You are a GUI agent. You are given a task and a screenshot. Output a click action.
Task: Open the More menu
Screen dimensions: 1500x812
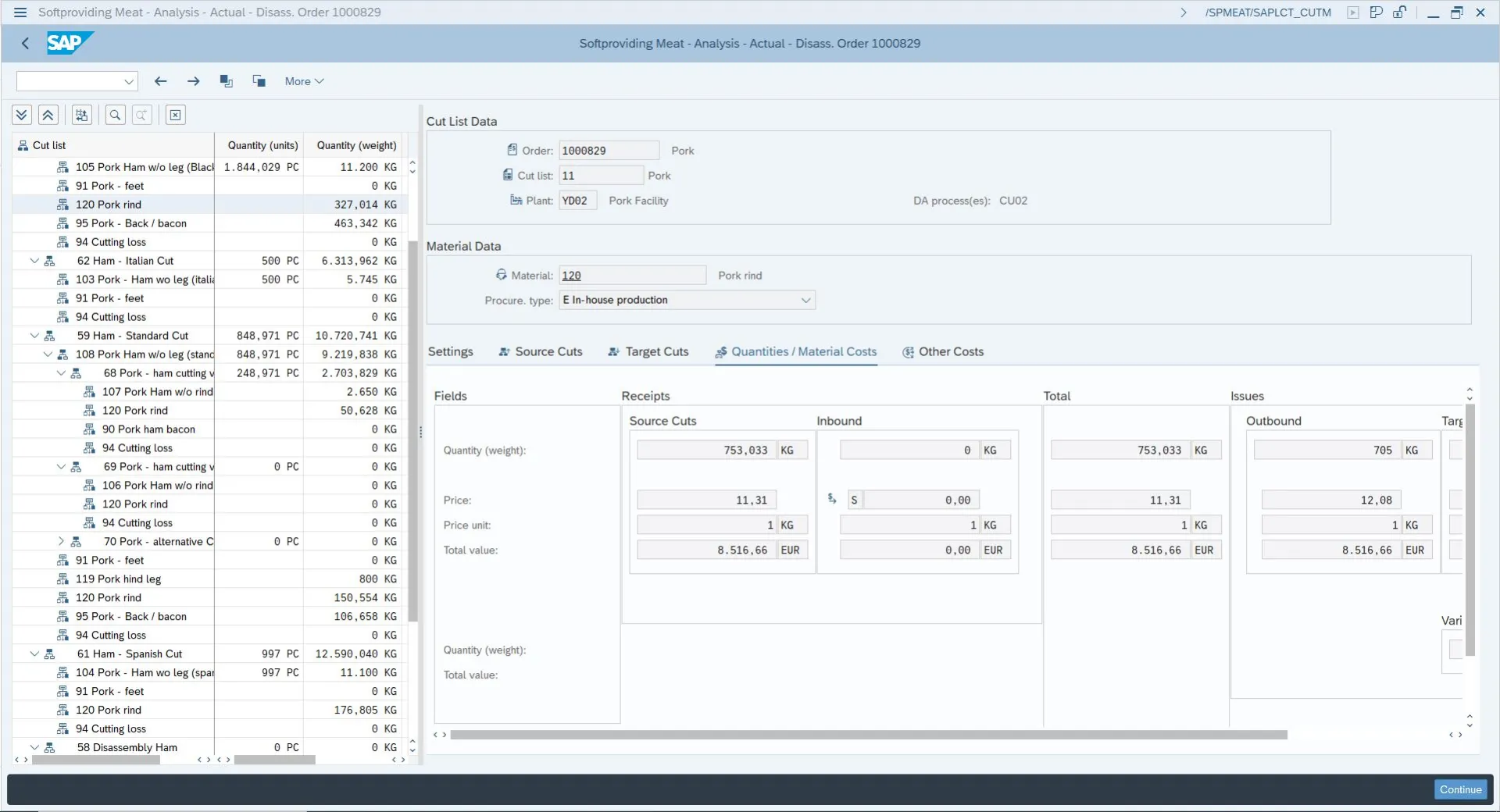coord(304,81)
